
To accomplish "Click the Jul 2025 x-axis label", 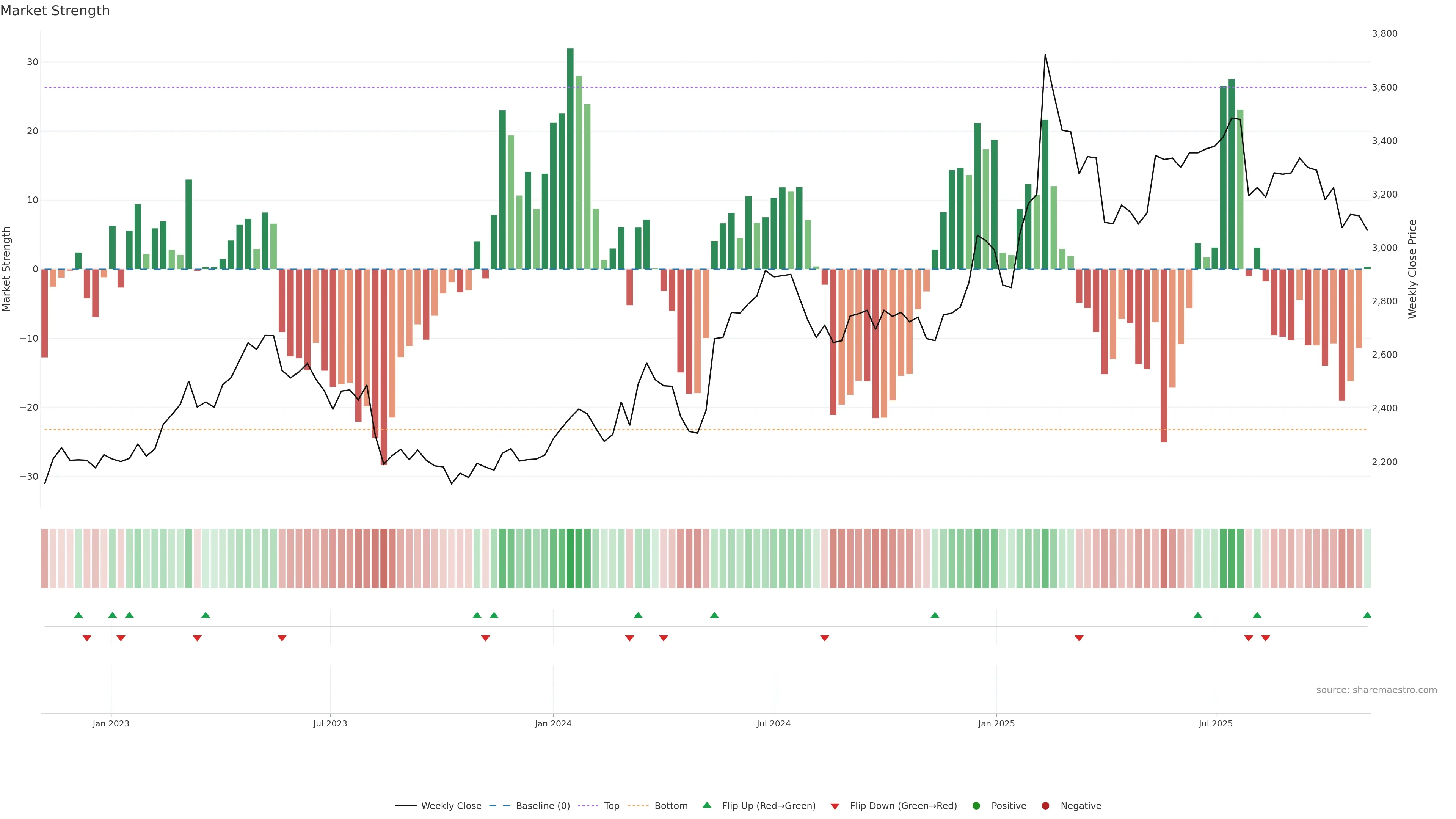I will (1215, 723).
